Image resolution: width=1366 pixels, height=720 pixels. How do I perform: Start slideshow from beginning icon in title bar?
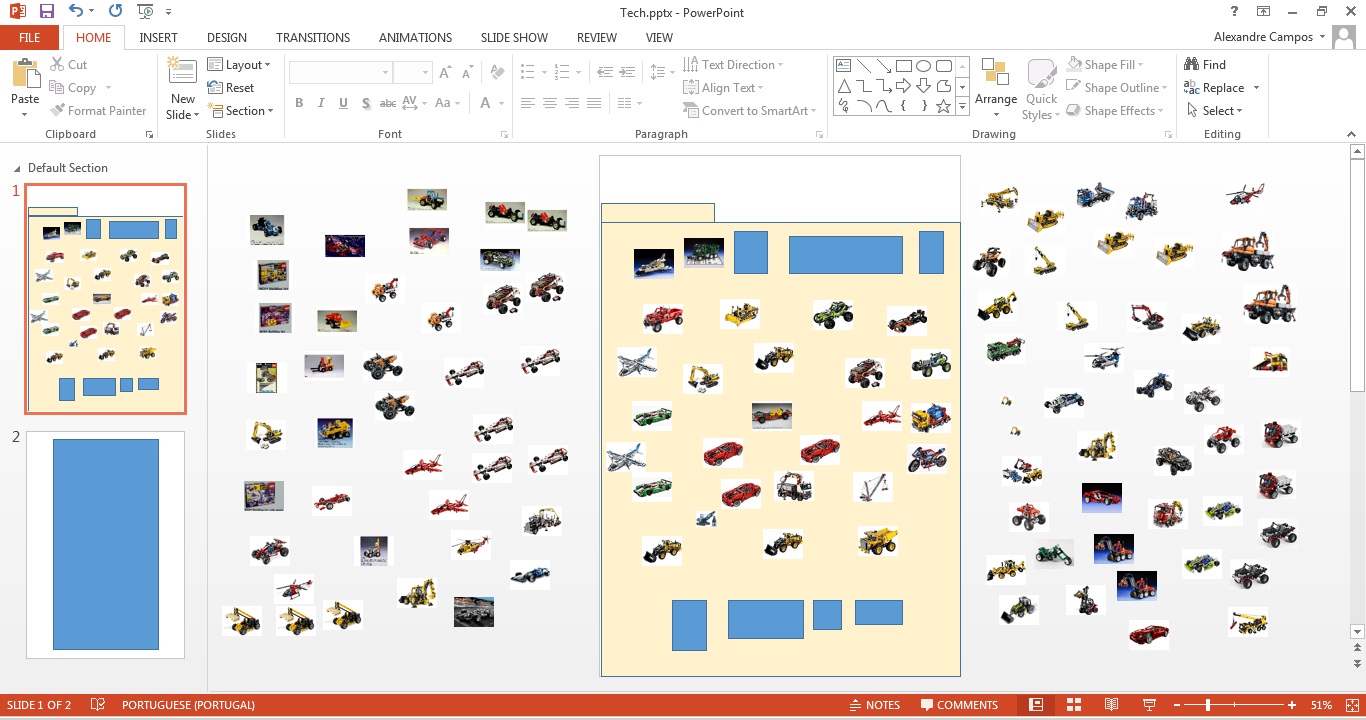tap(145, 11)
